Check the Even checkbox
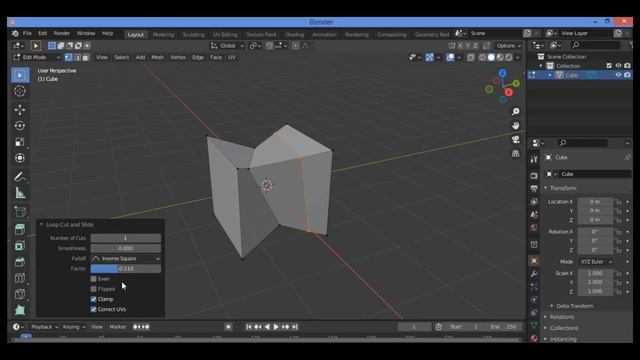Screen dimensions: 640x360 point(93,279)
